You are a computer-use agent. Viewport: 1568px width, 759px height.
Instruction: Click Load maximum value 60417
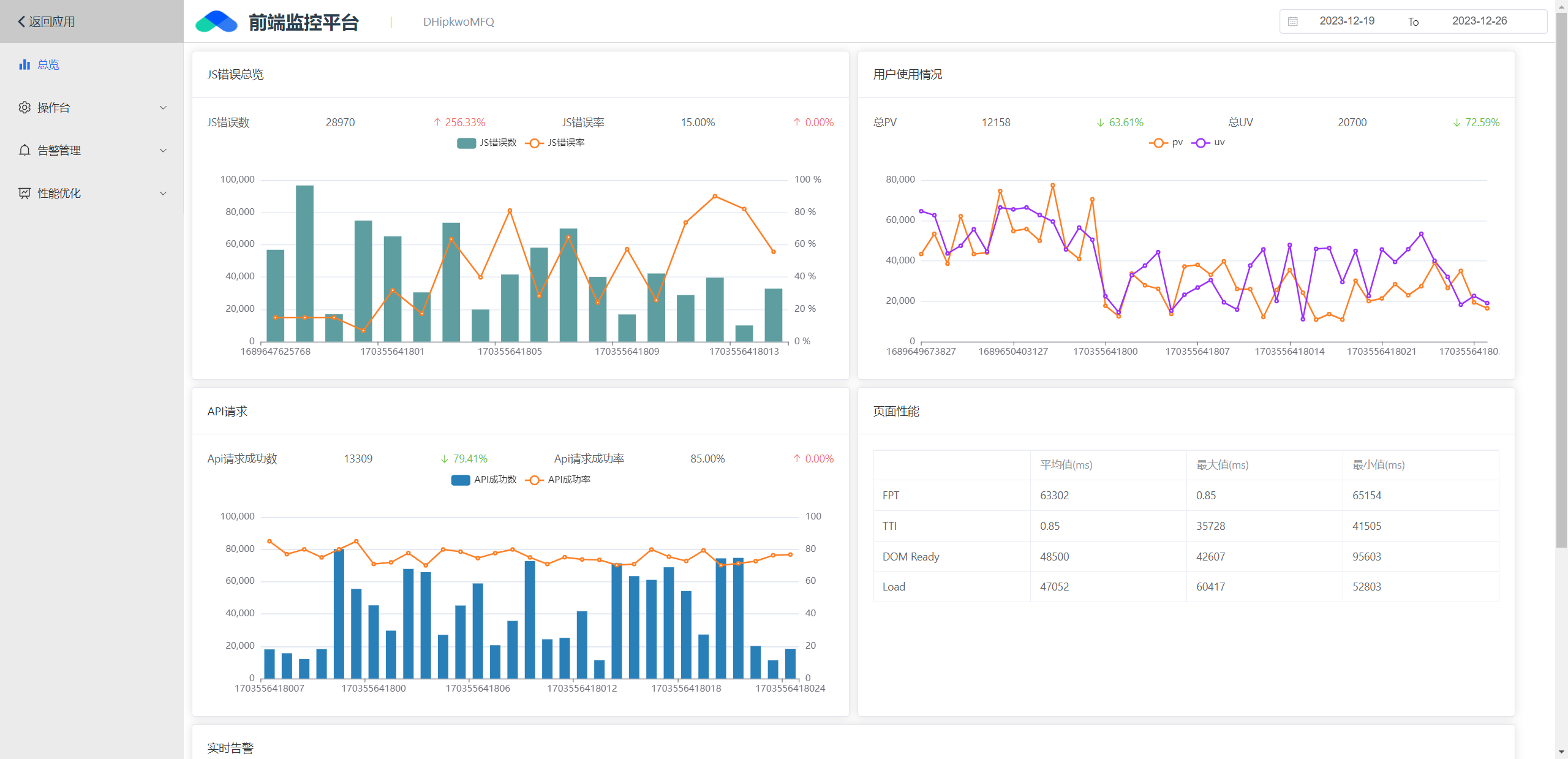click(x=1211, y=587)
